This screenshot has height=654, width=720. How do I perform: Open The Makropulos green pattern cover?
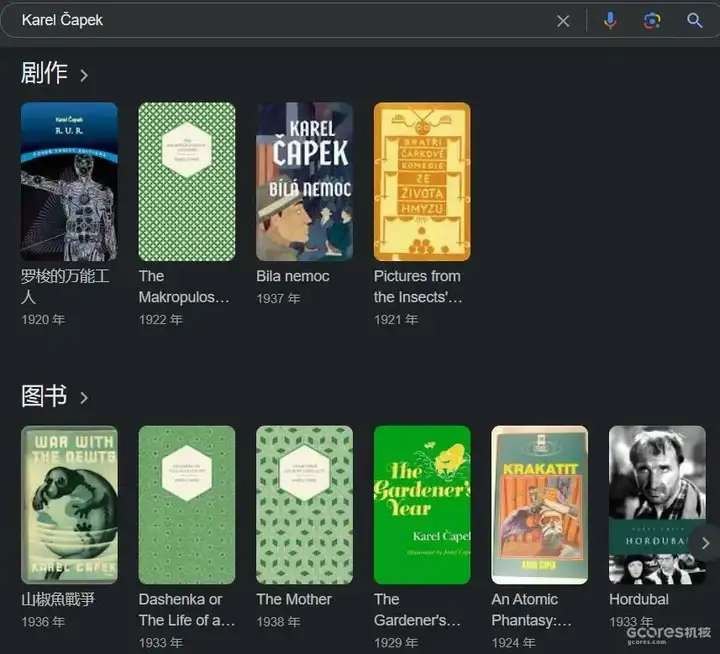[187, 182]
